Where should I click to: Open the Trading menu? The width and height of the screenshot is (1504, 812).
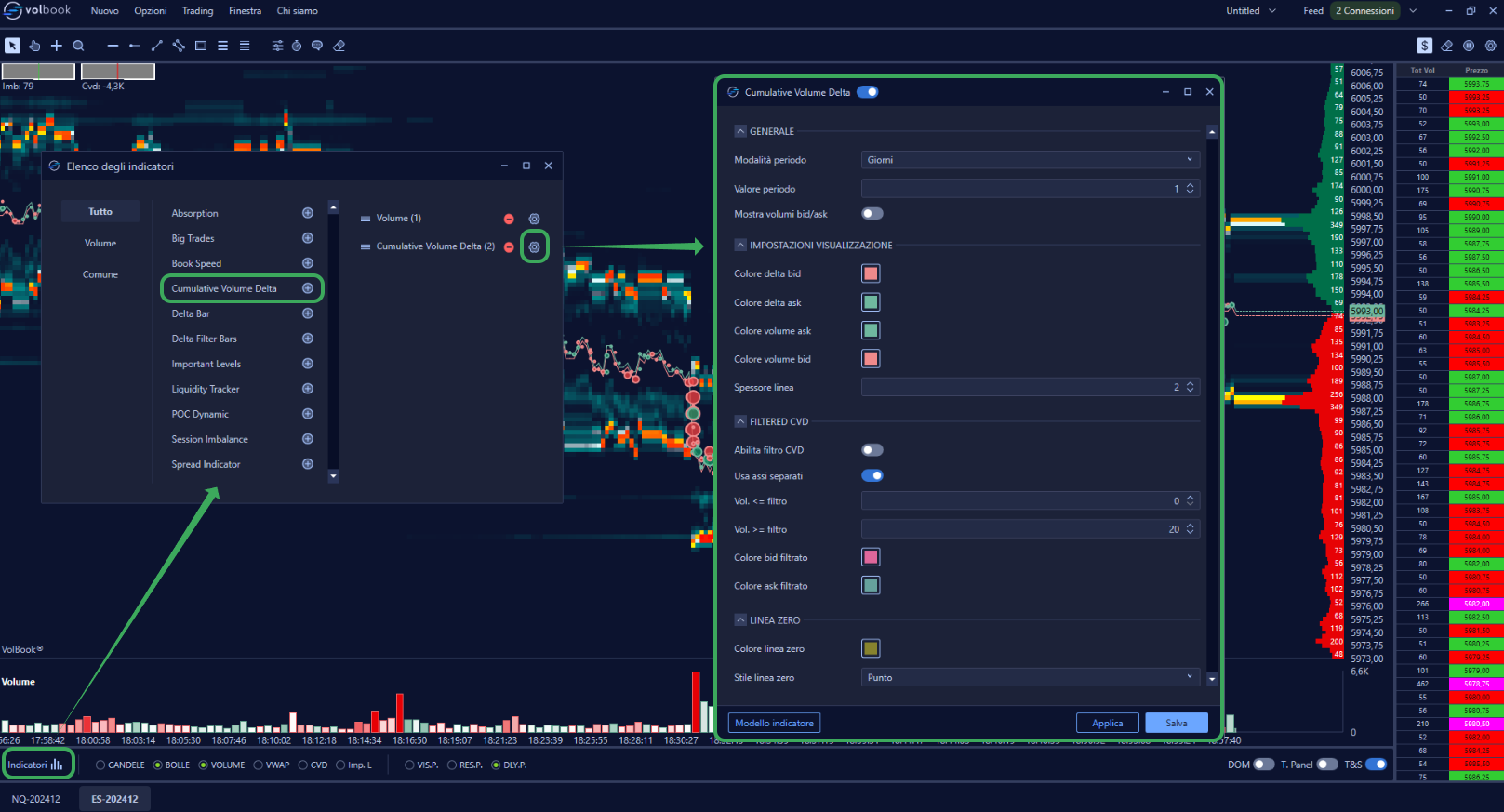(197, 11)
